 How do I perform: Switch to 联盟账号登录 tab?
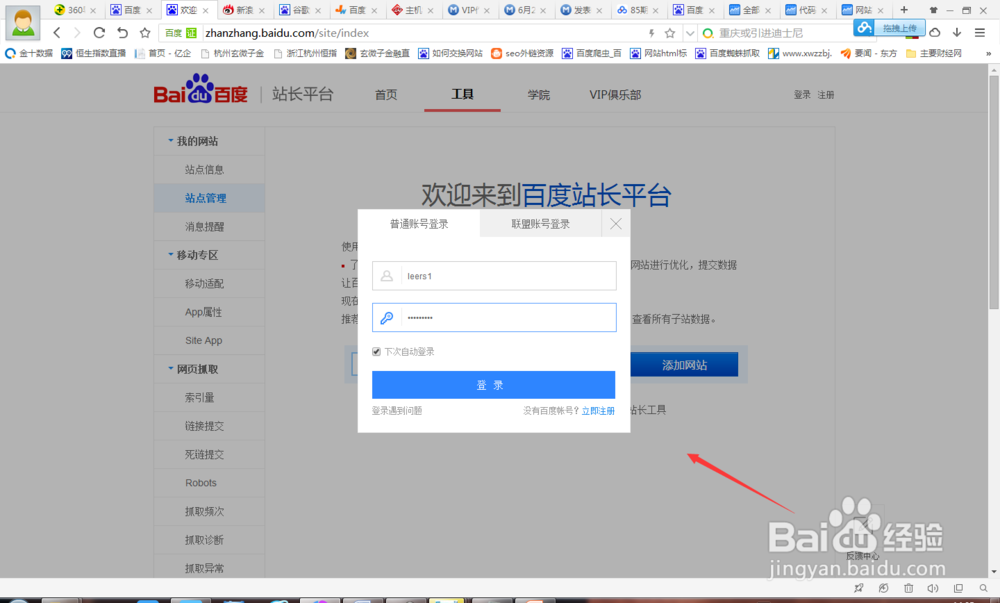click(540, 224)
